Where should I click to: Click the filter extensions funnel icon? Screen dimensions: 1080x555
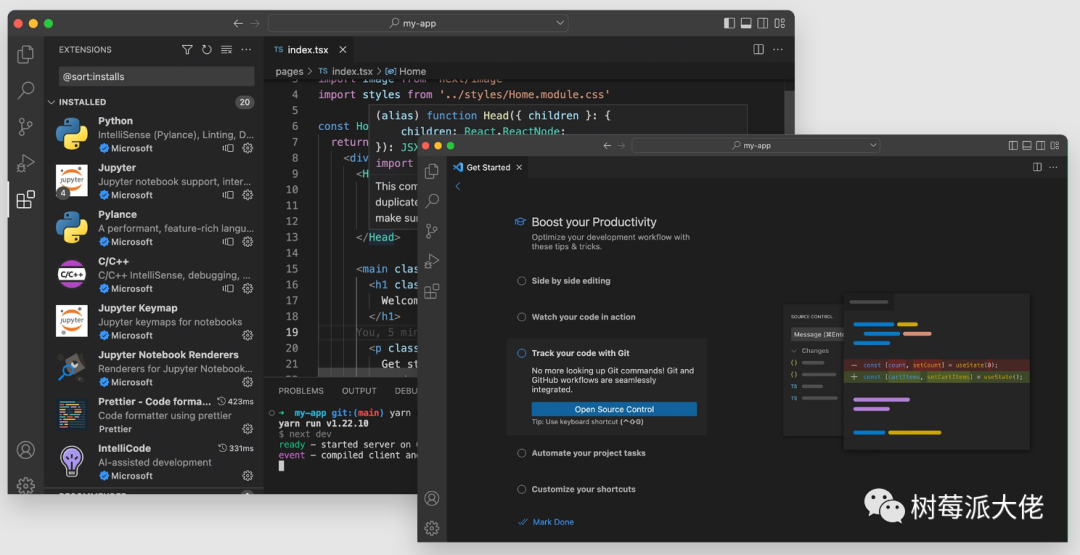point(187,50)
